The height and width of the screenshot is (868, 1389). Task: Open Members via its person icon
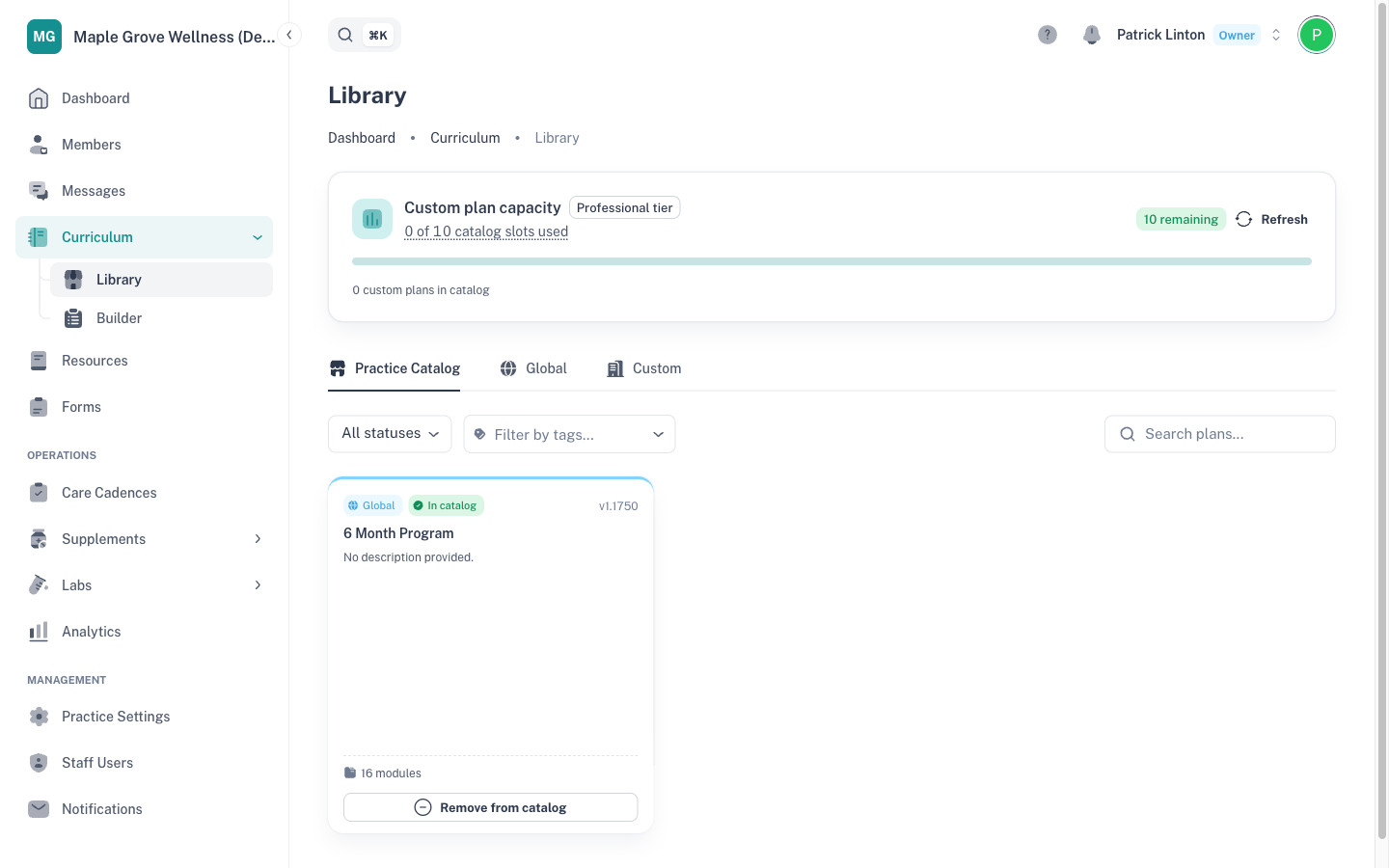pos(39,145)
